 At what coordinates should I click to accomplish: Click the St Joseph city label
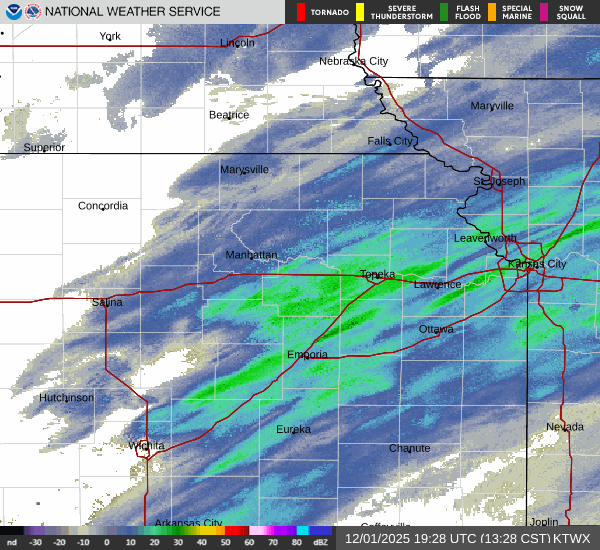coord(498,182)
